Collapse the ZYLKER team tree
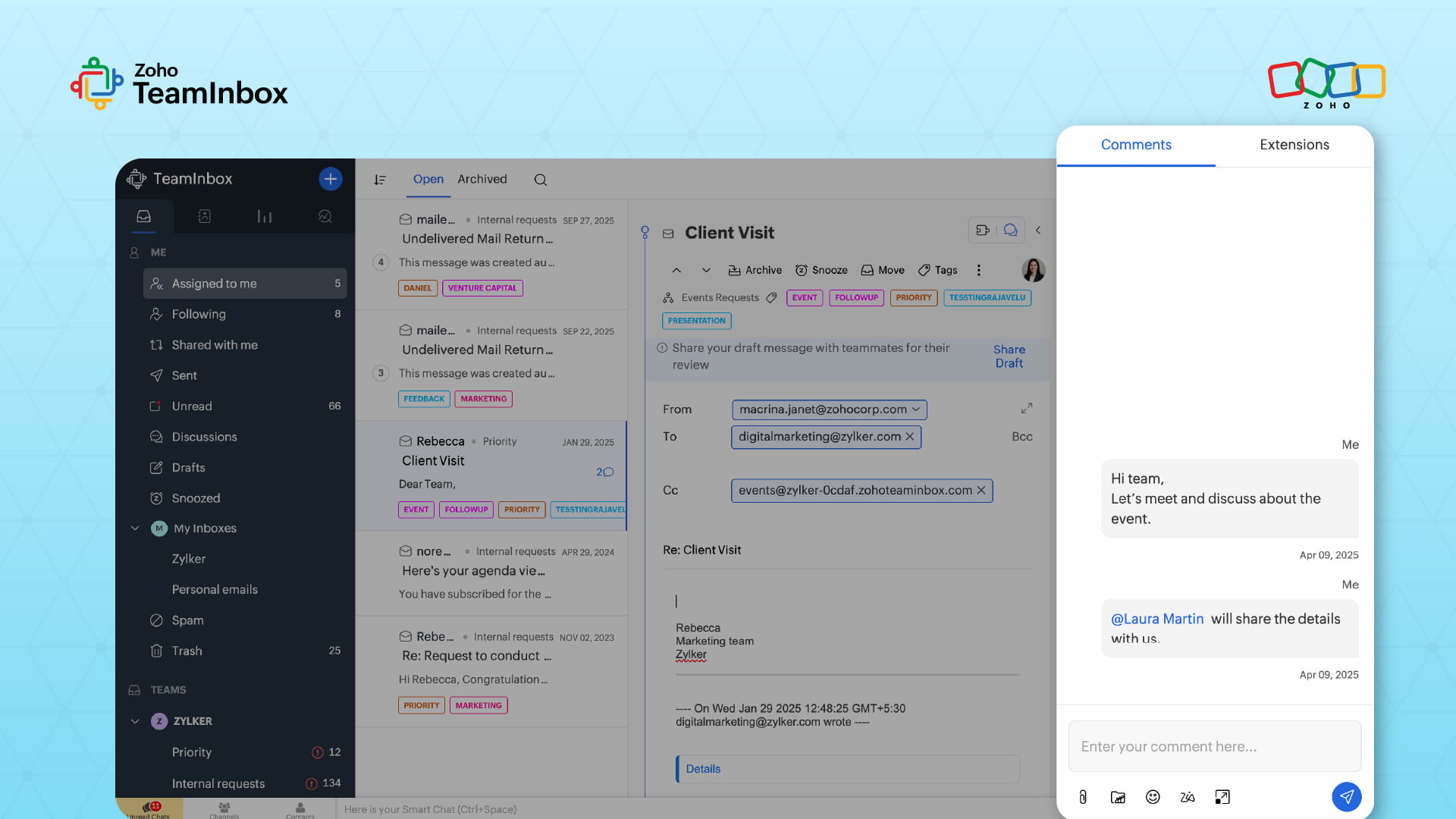Viewport: 1456px width, 819px height. pyautogui.click(x=135, y=721)
